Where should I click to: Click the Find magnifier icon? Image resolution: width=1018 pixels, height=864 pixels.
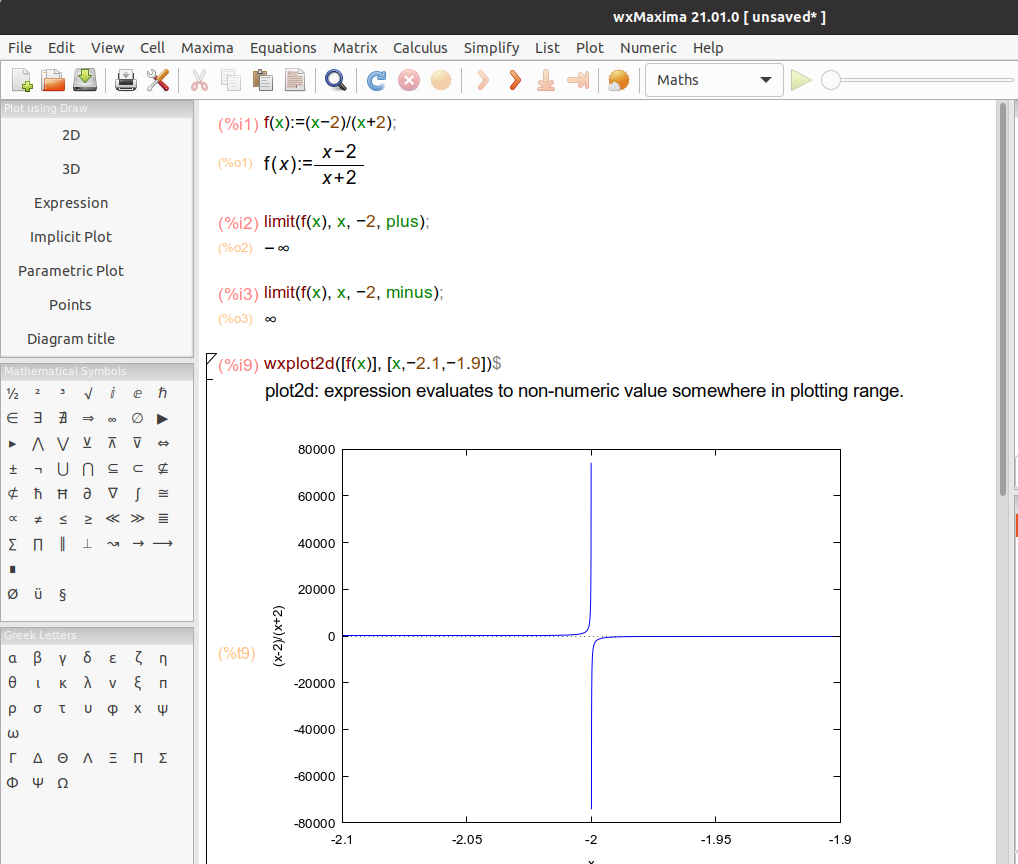pos(335,80)
